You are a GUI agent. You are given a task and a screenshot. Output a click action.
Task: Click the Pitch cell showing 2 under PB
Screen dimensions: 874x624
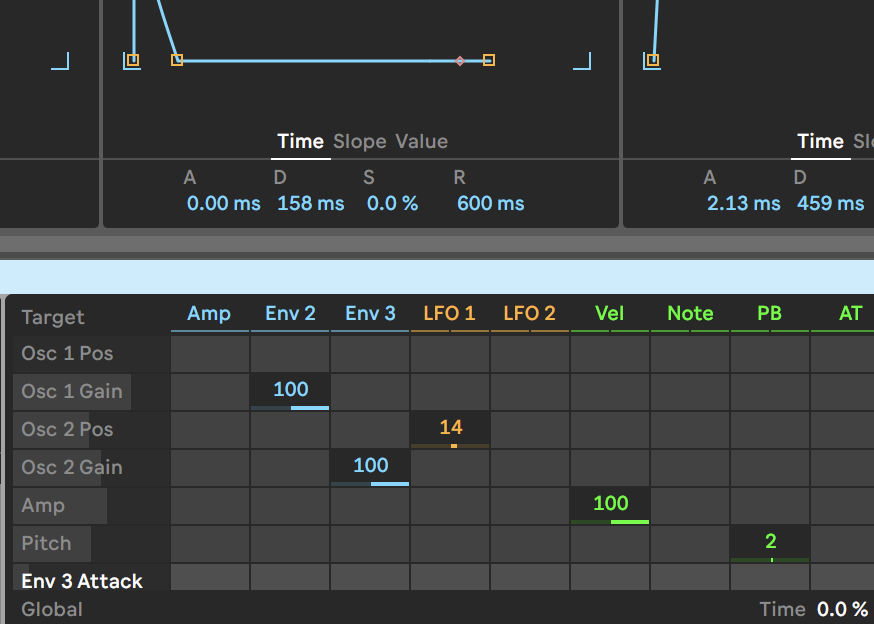770,543
